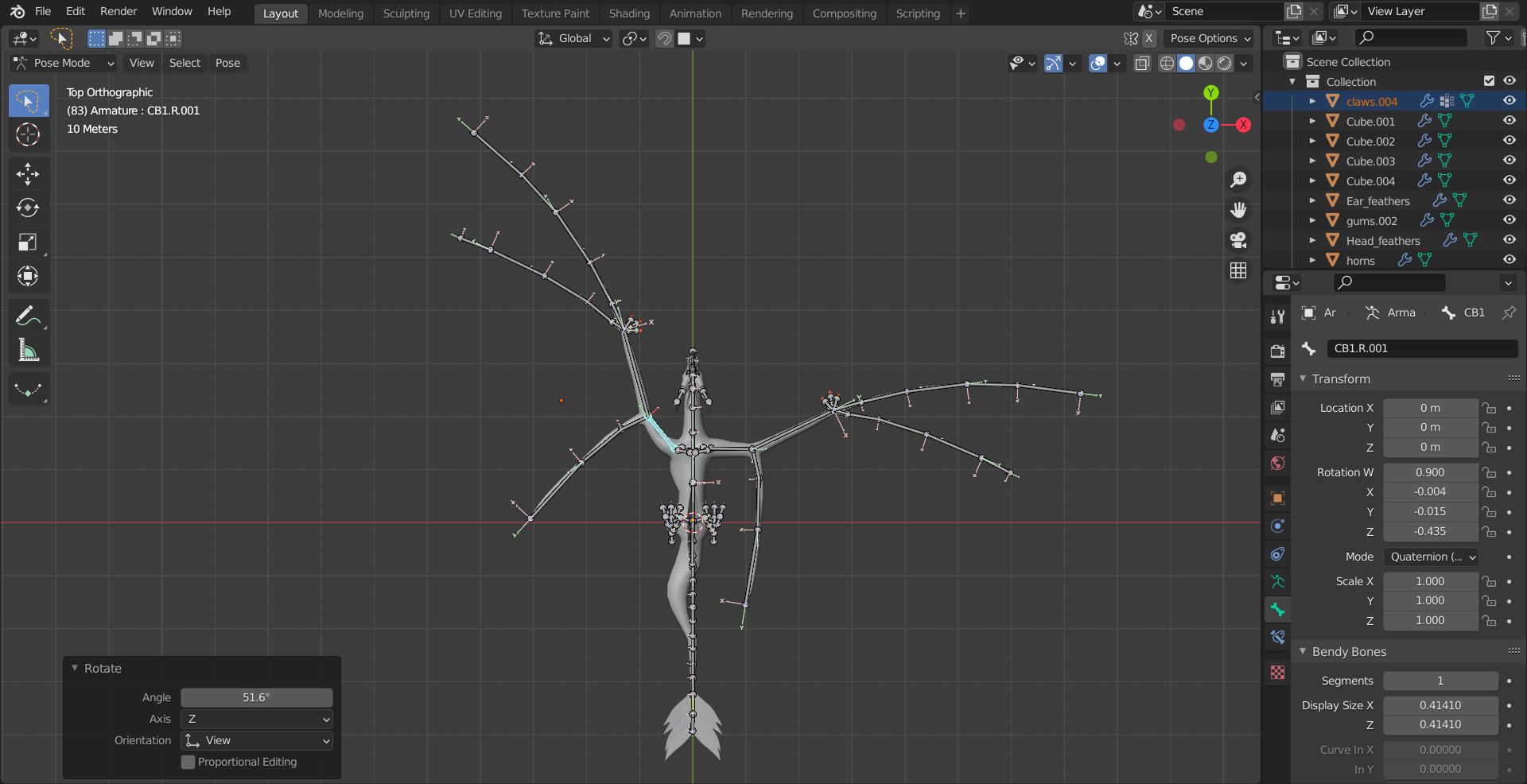1527x784 pixels.
Task: Choose the Move tool
Action: pyautogui.click(x=28, y=173)
